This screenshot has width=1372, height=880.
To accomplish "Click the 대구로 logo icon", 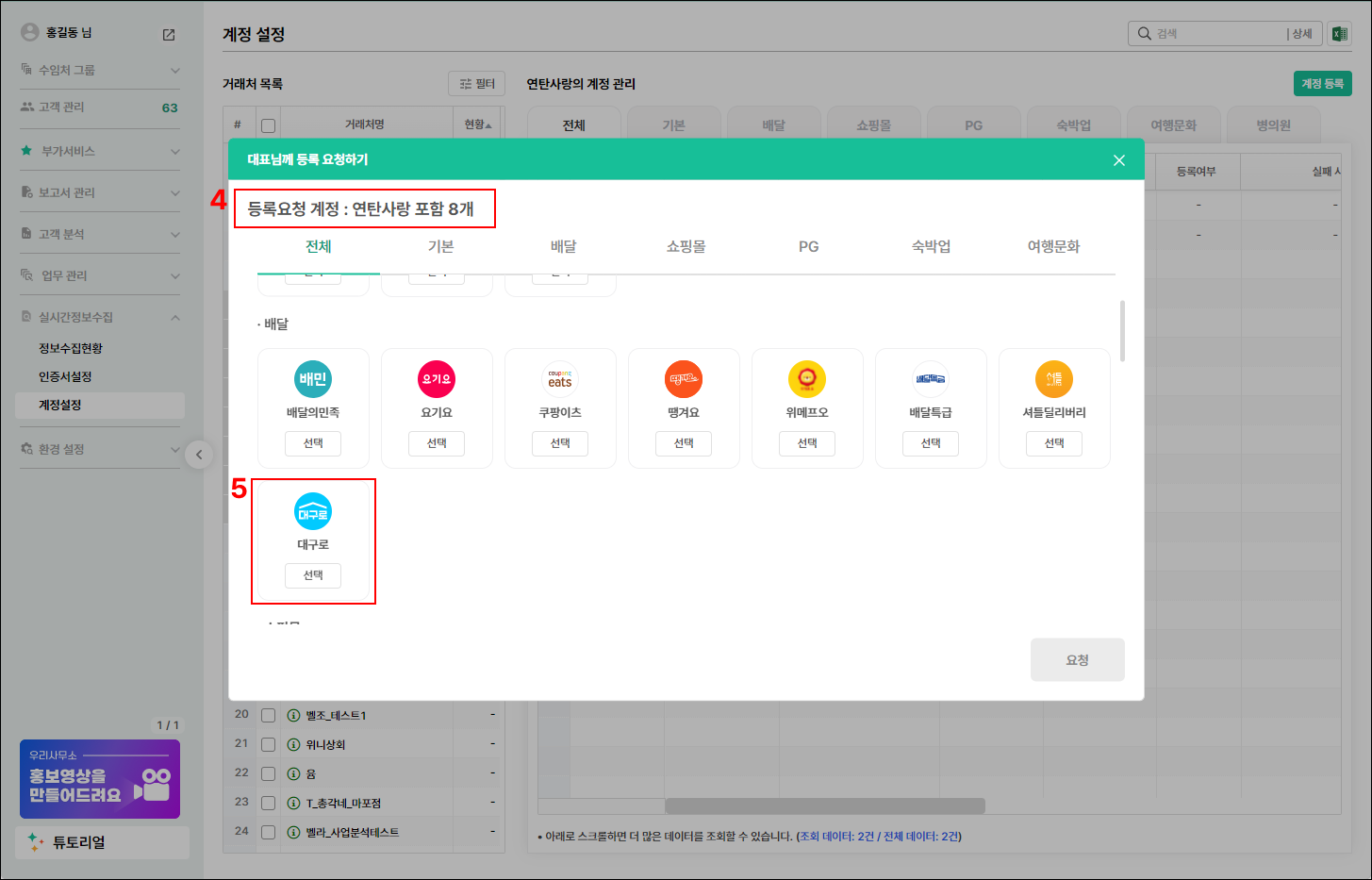I will click(x=313, y=511).
